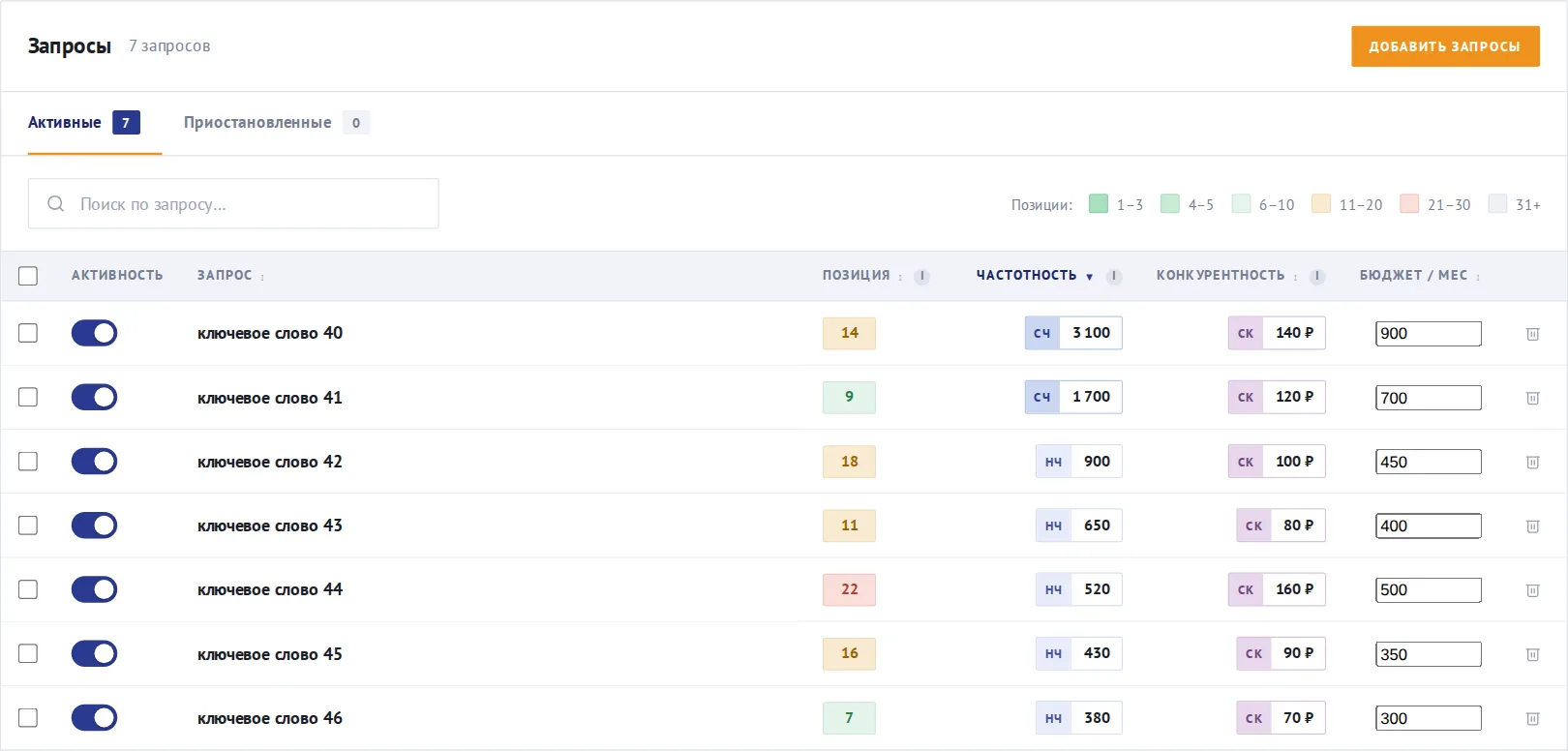Delete the row for ключевое слово 46
Viewport: 1568px width, 751px height.
point(1532,718)
